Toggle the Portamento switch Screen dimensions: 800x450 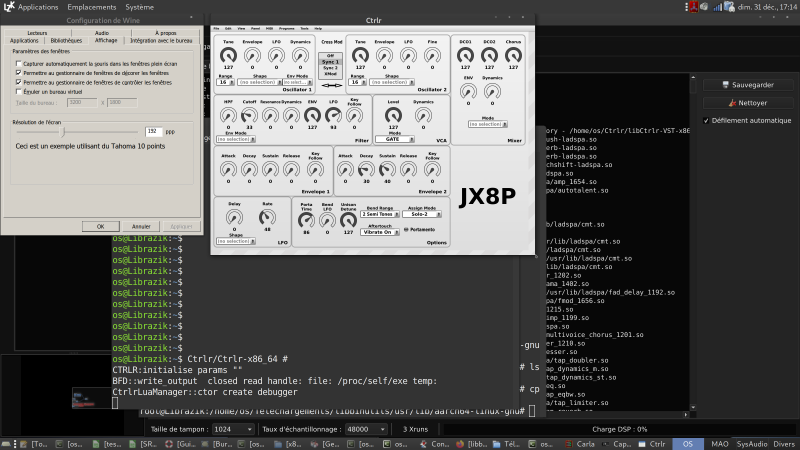[x=407, y=230]
